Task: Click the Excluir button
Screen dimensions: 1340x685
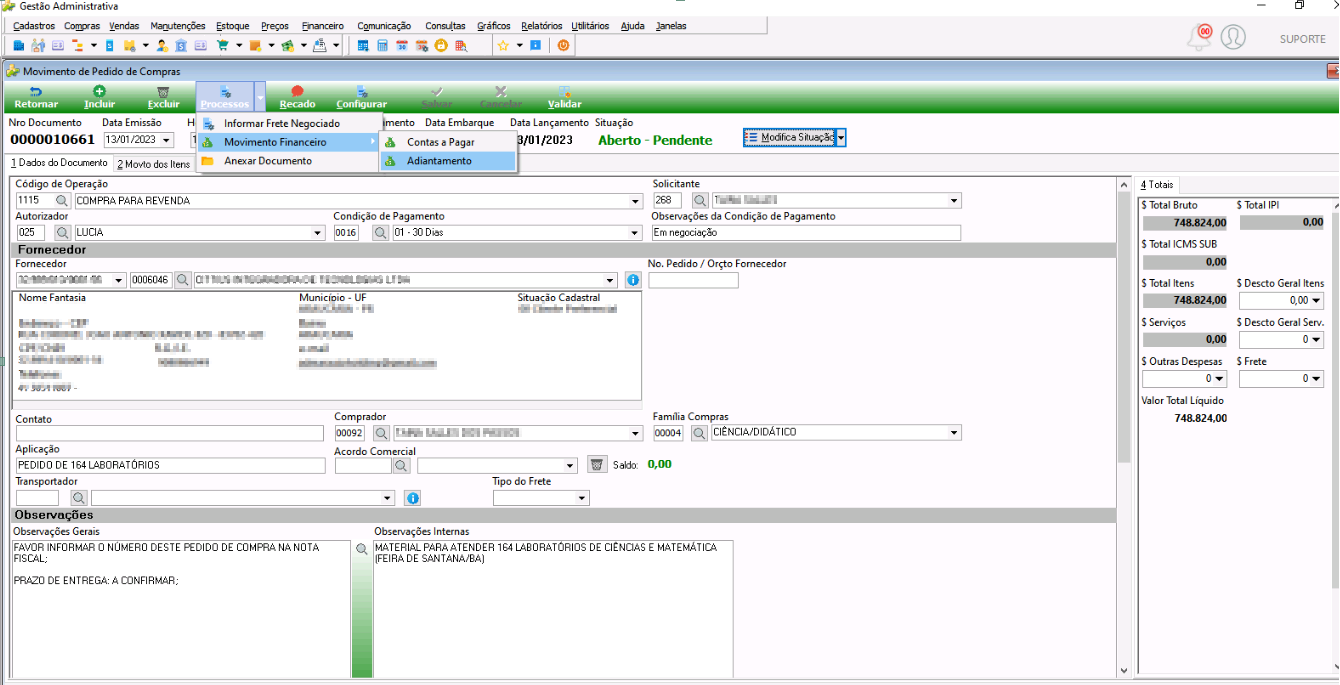Action: pos(164,97)
